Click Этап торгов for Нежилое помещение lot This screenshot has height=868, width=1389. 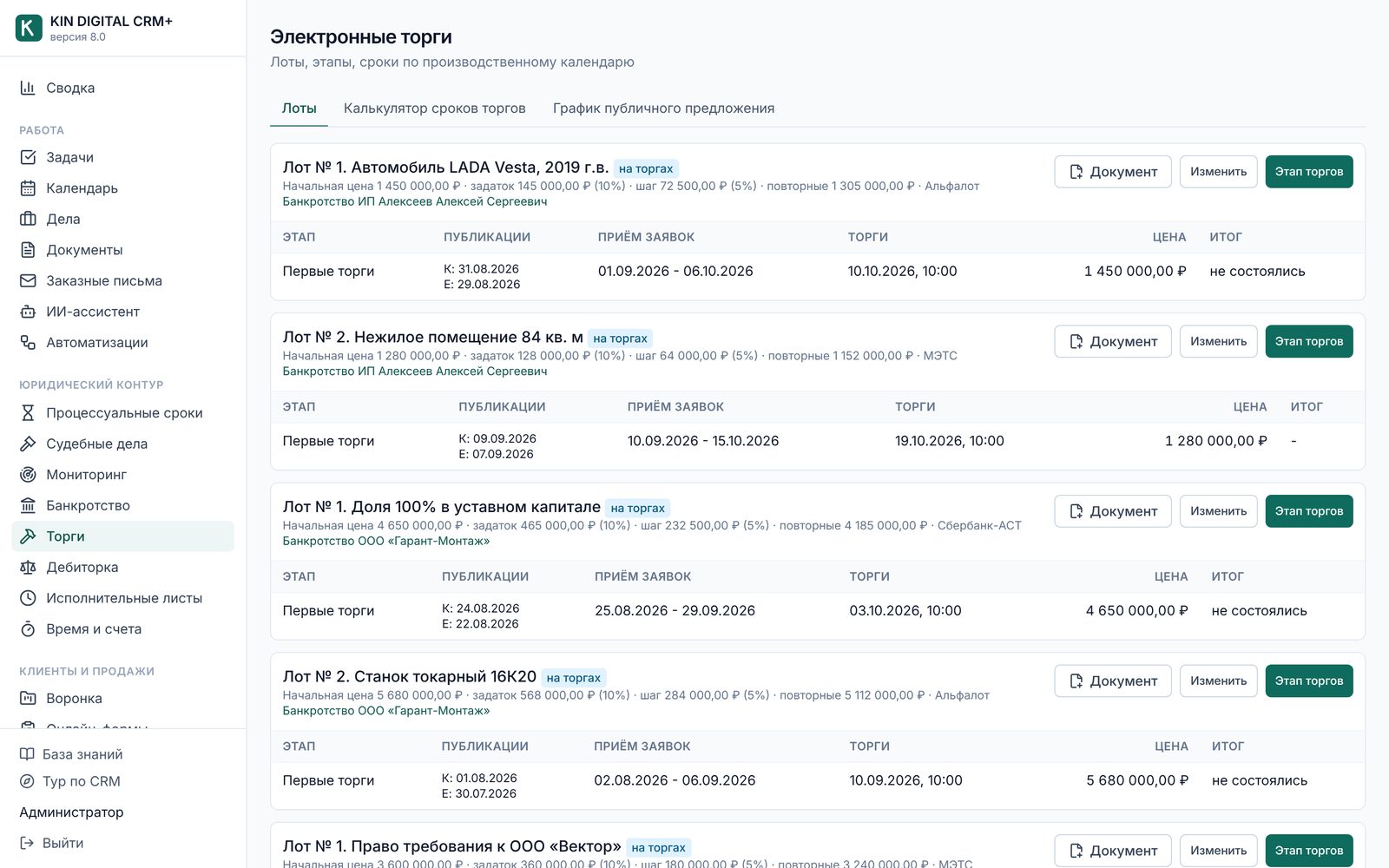[x=1308, y=341]
